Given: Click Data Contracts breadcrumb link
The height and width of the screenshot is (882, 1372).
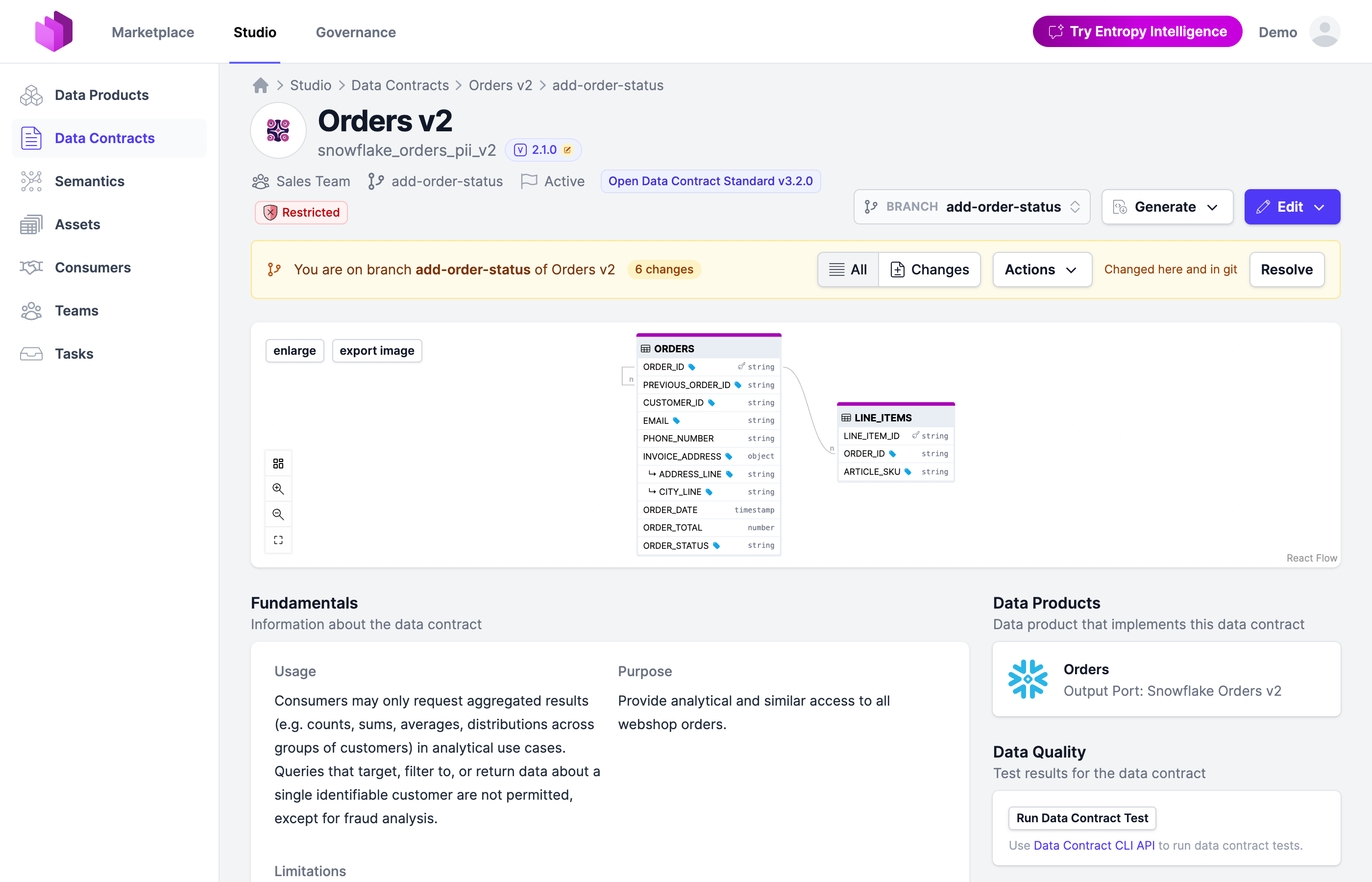Looking at the screenshot, I should point(400,85).
